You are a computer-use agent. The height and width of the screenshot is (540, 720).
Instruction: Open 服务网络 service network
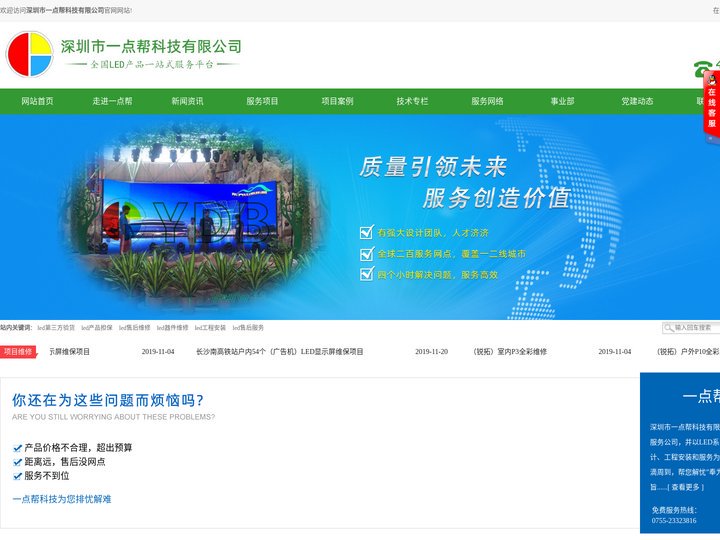(487, 101)
